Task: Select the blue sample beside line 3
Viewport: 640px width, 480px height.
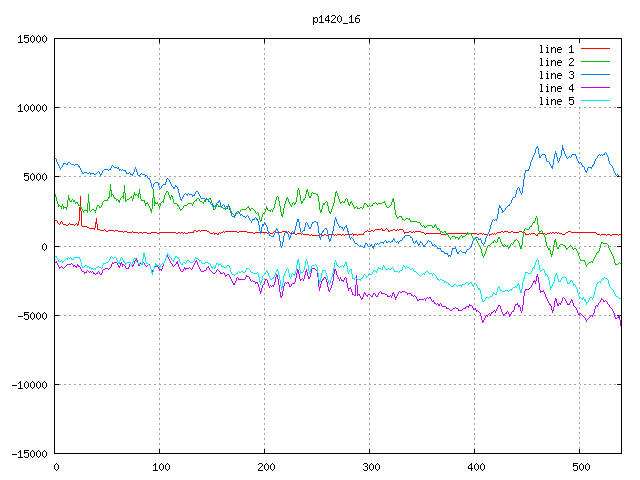Action: pos(596,75)
